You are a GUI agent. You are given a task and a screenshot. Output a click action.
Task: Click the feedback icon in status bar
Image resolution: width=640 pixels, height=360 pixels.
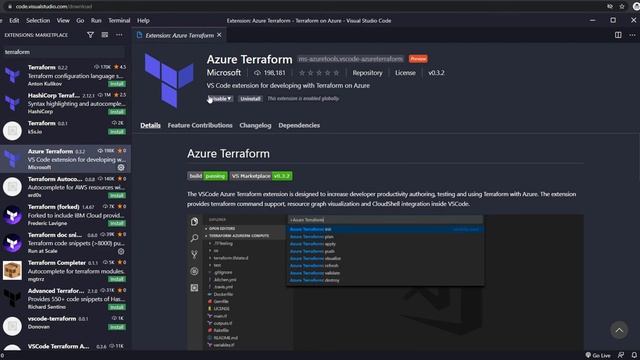point(621,356)
